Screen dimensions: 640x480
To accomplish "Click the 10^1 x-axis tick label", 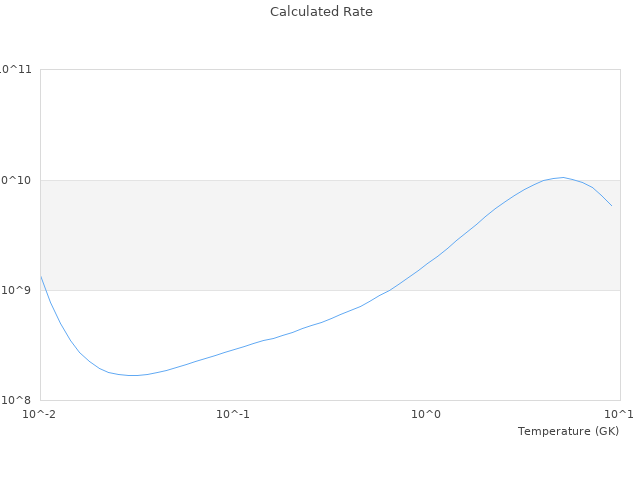I will tap(619, 414).
